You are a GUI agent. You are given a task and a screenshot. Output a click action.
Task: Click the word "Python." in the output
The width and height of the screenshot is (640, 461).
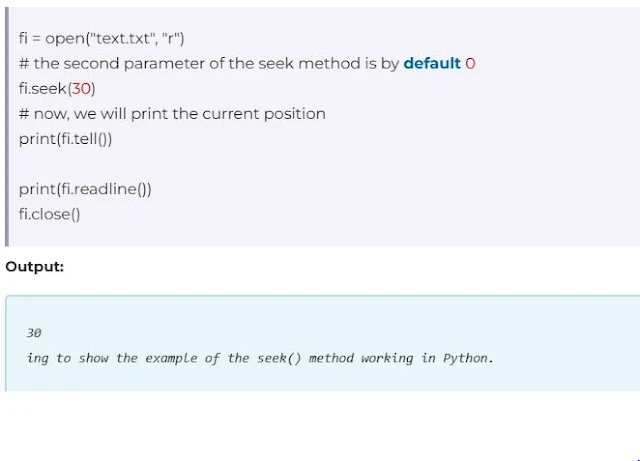tap(468, 357)
